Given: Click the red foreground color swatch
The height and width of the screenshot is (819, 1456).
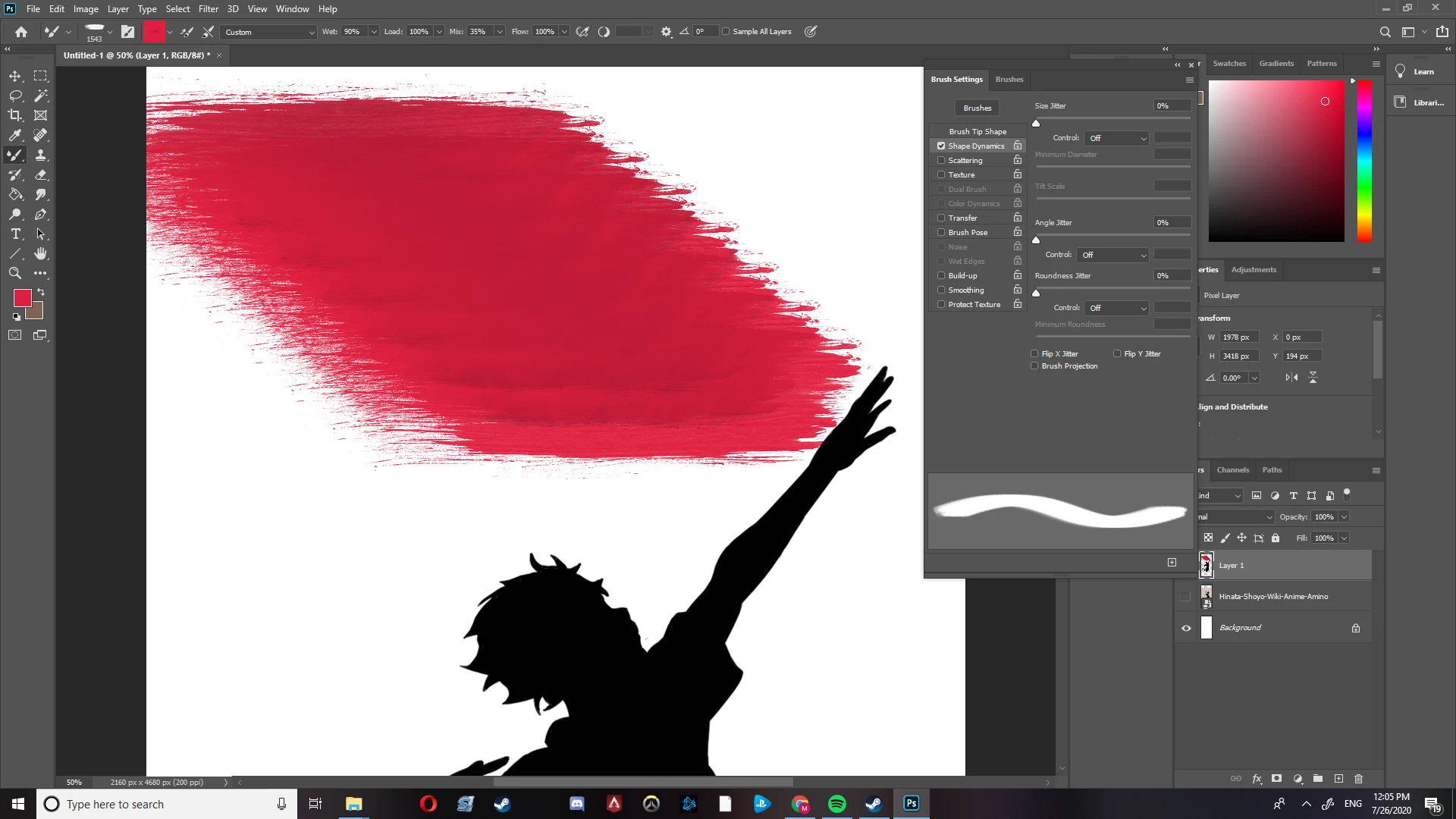Looking at the screenshot, I should tap(22, 298).
